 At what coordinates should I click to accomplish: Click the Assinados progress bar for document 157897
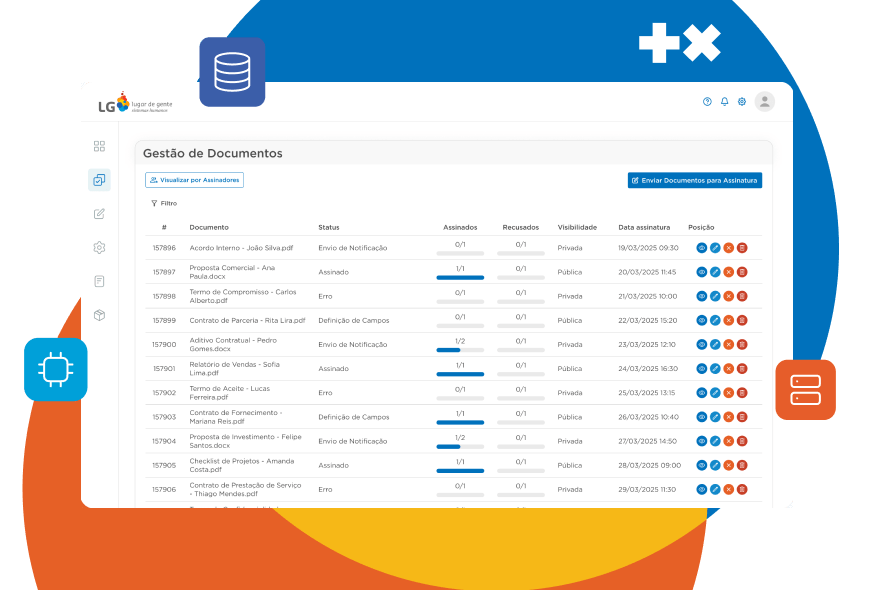(460, 277)
